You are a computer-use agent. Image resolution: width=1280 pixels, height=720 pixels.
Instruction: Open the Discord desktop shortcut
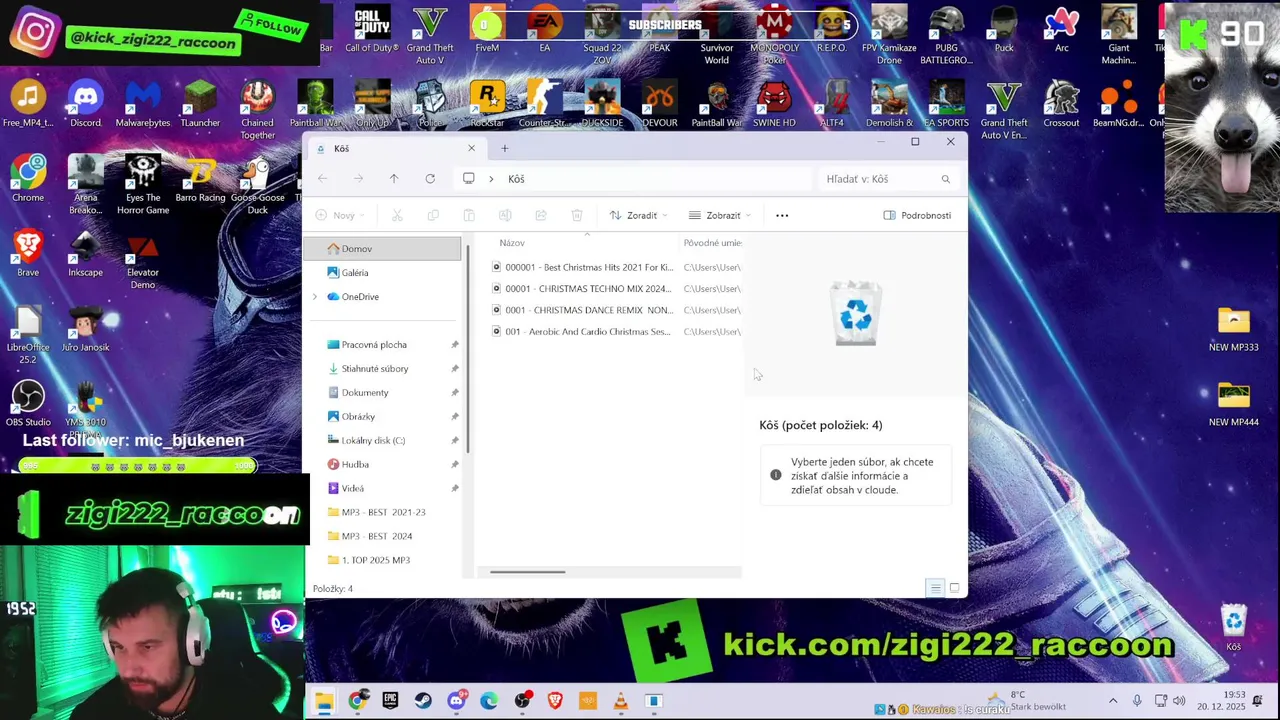click(x=86, y=105)
